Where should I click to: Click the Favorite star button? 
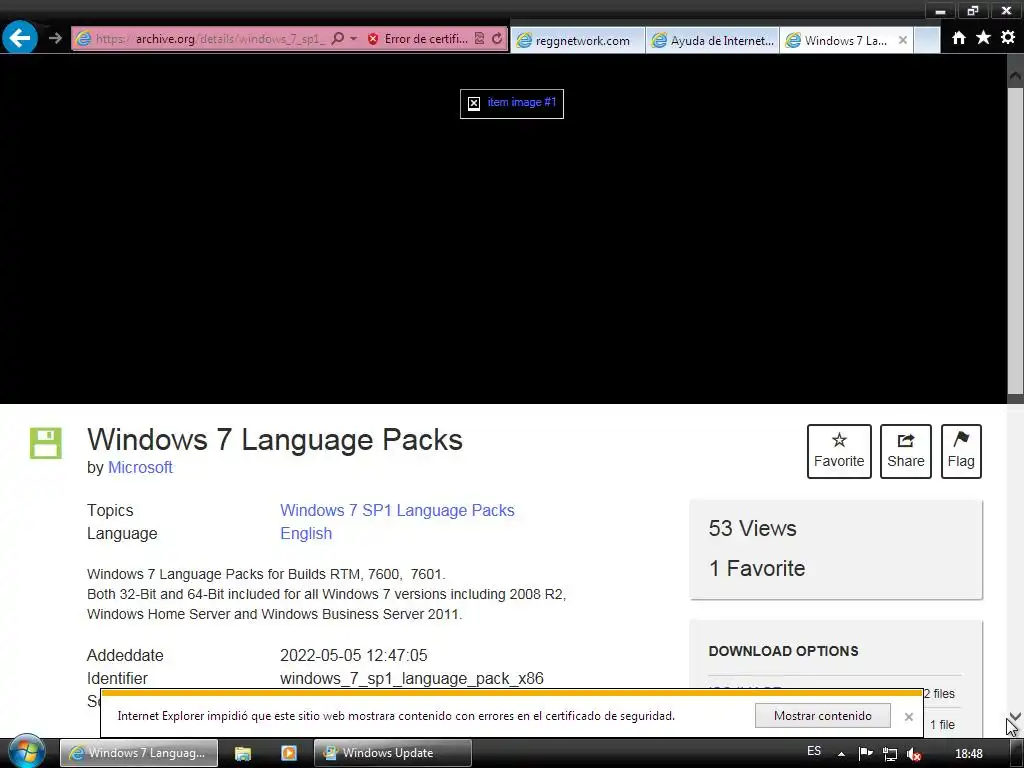[x=839, y=451]
